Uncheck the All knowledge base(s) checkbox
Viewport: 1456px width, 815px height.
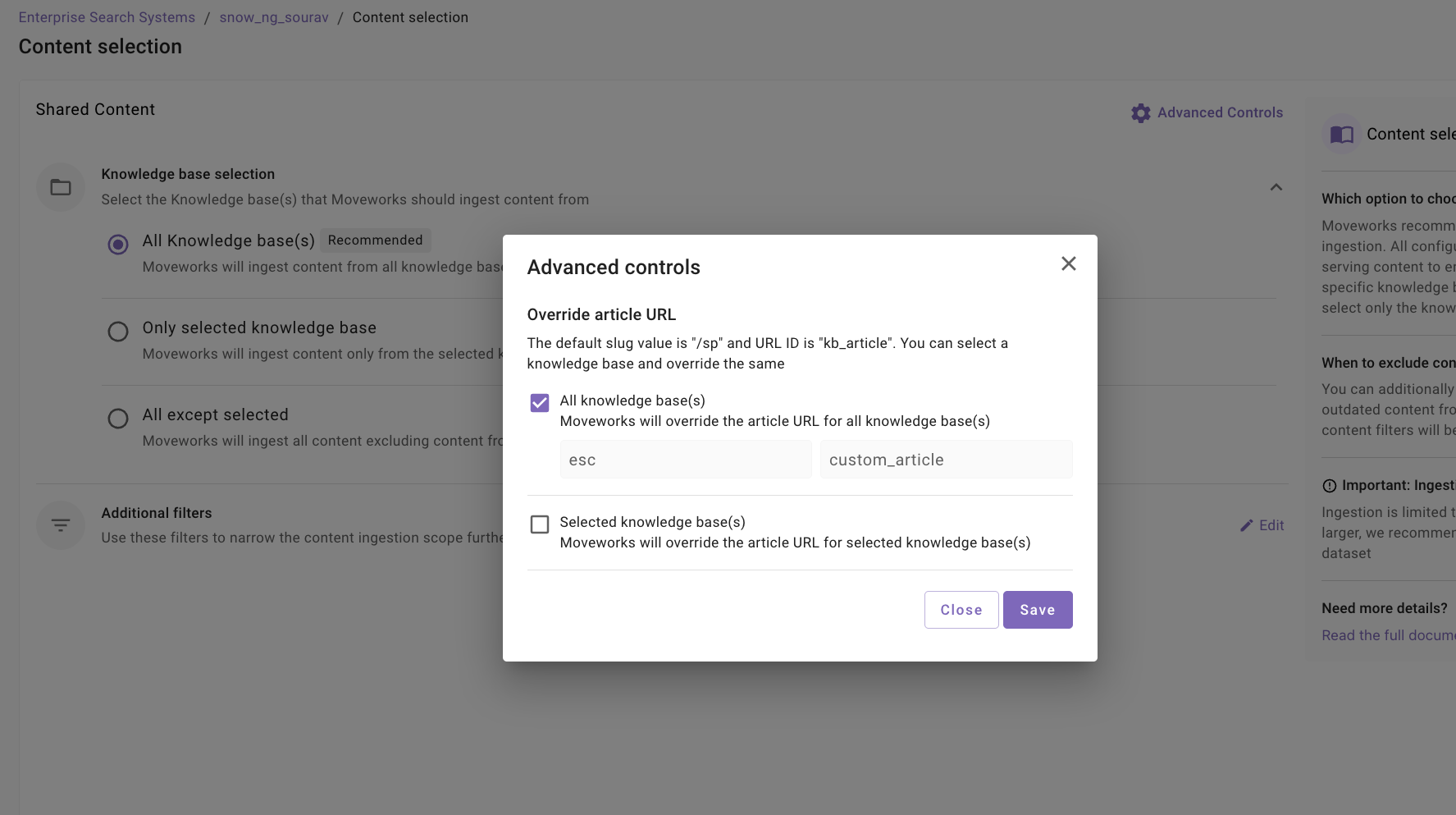tap(540, 402)
